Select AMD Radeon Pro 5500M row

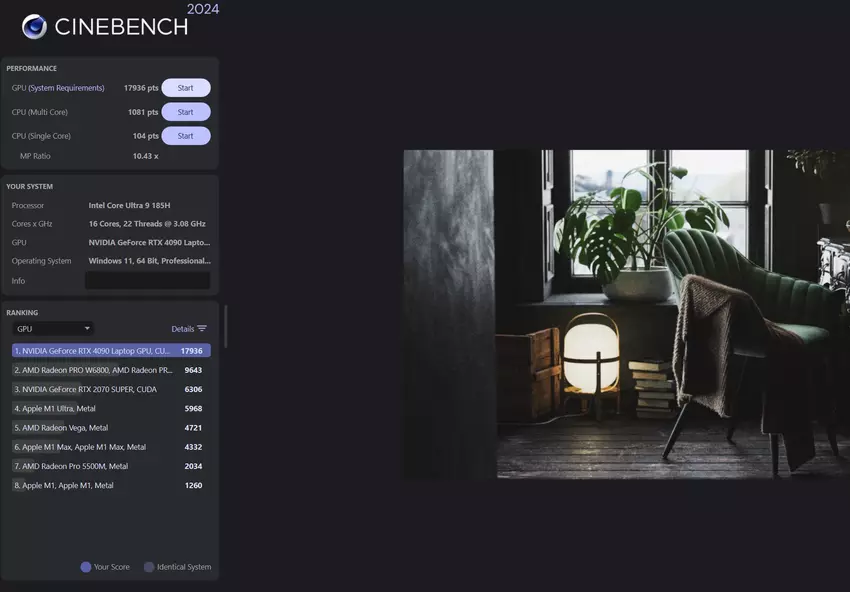pos(111,466)
